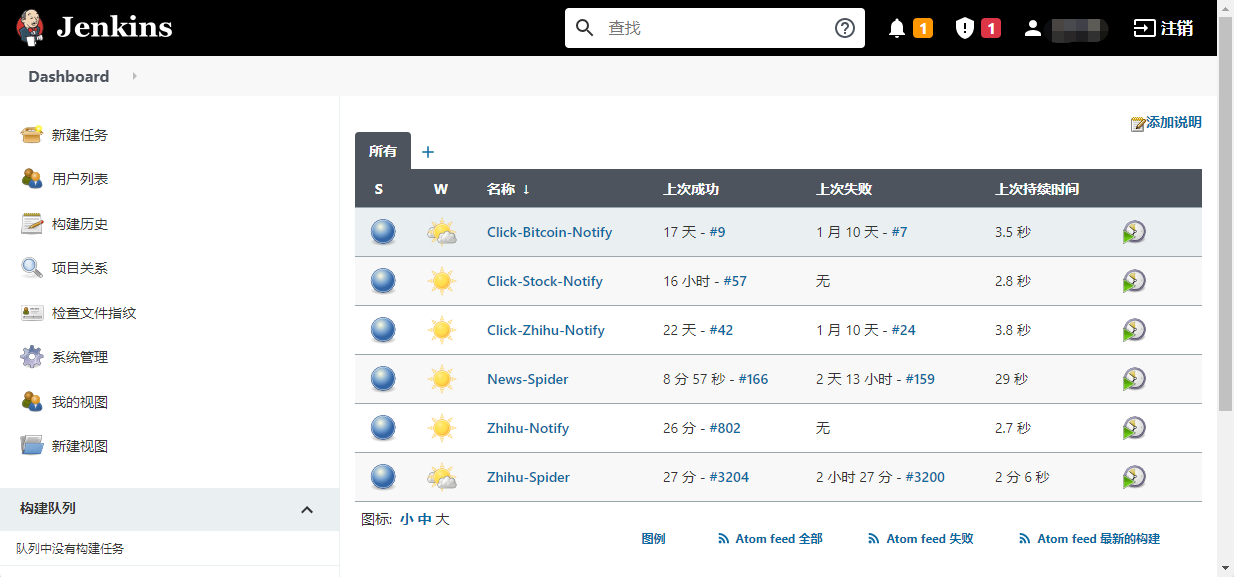The image size is (1234, 577).
Task: Click in the 查找 search box
Action: 715,28
